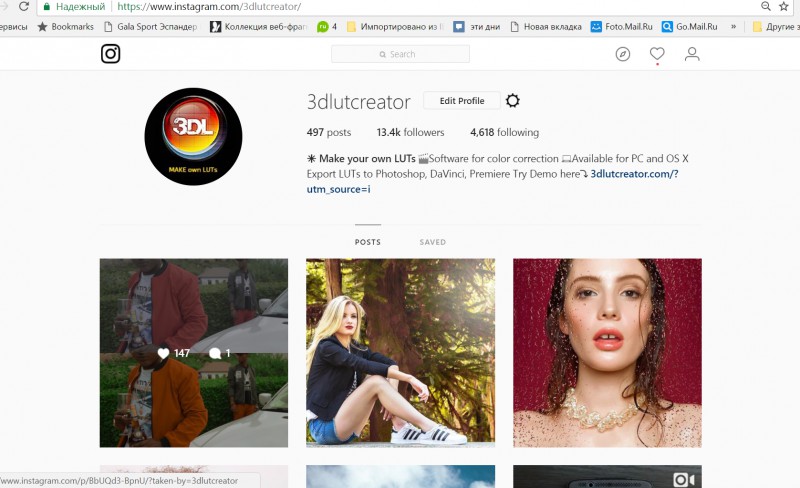The image size is (800, 488).
Task: Open the Другие bookmarks folder
Action: click(776, 27)
